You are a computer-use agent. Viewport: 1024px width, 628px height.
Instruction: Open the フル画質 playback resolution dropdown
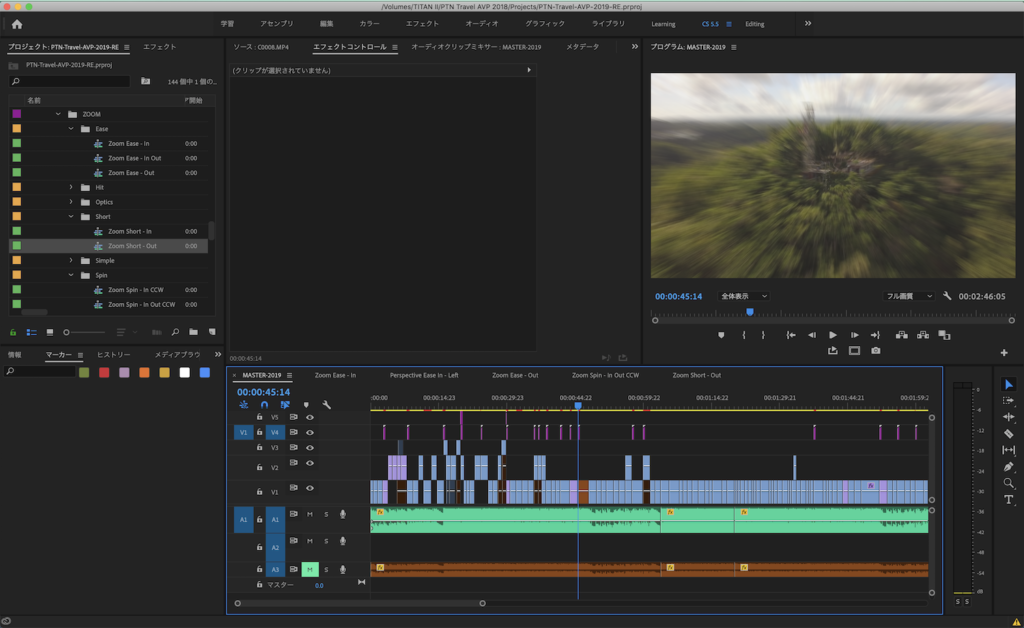click(908, 296)
